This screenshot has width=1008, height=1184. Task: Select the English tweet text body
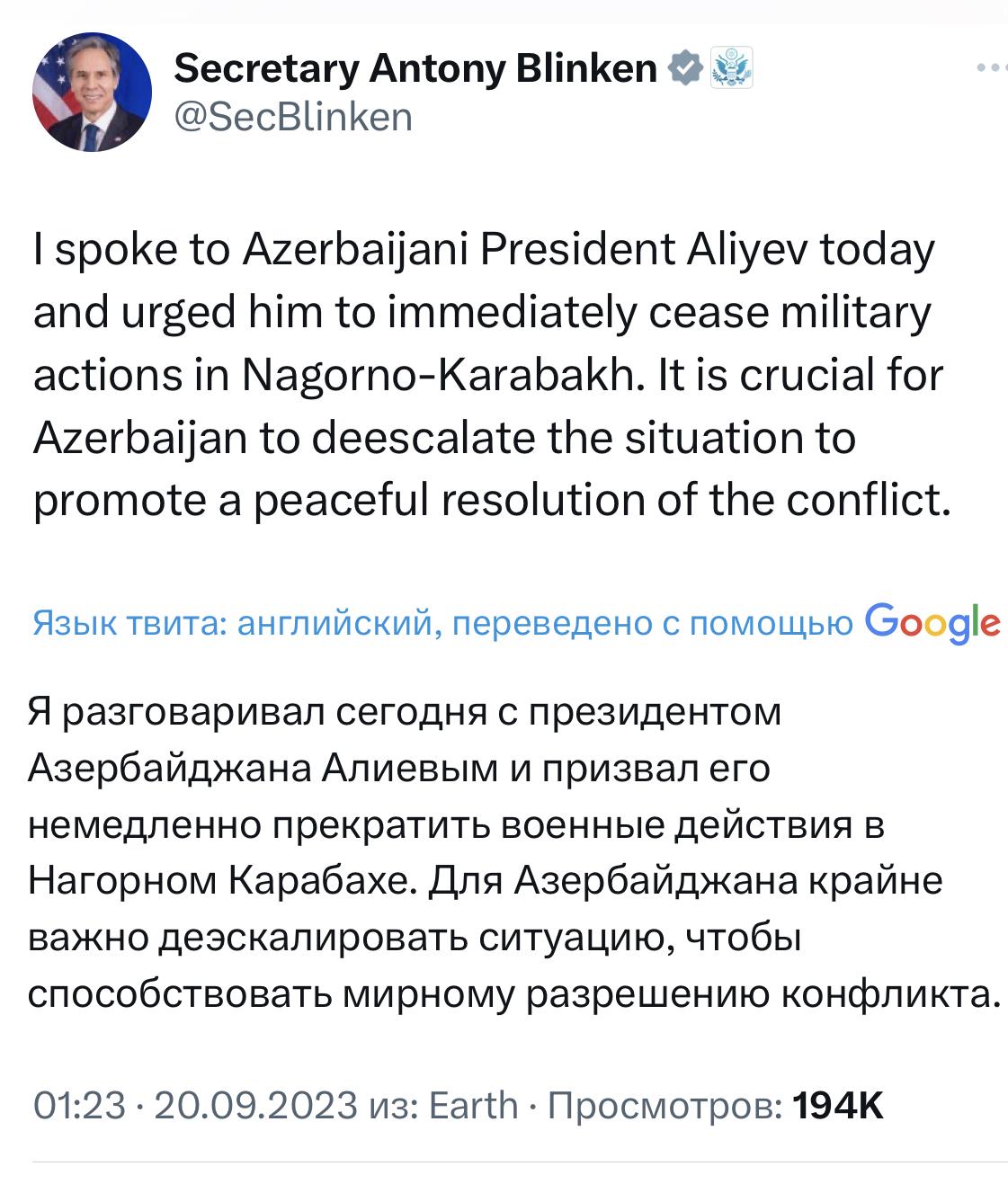click(486, 375)
